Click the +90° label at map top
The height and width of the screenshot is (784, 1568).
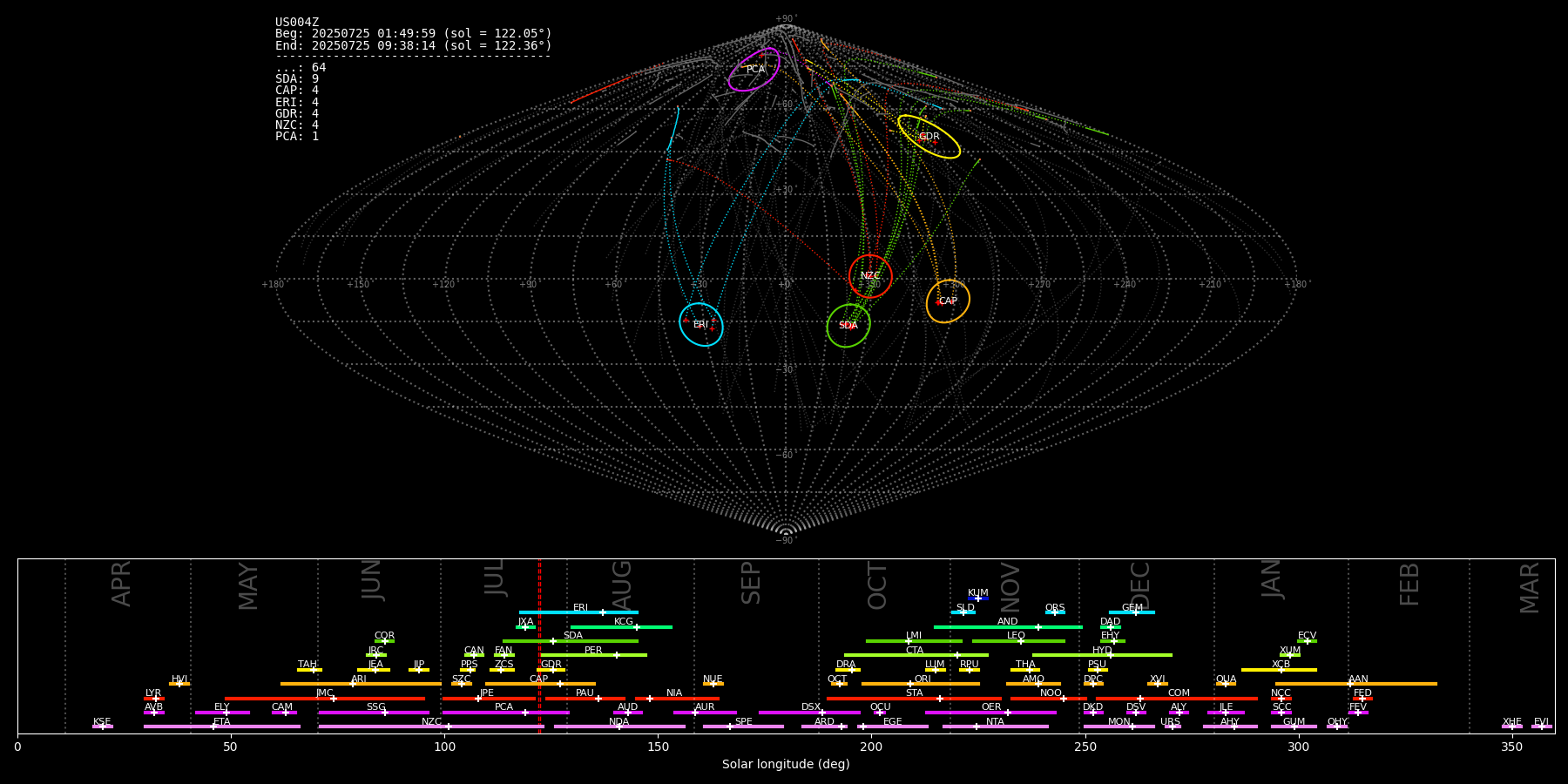click(x=785, y=19)
